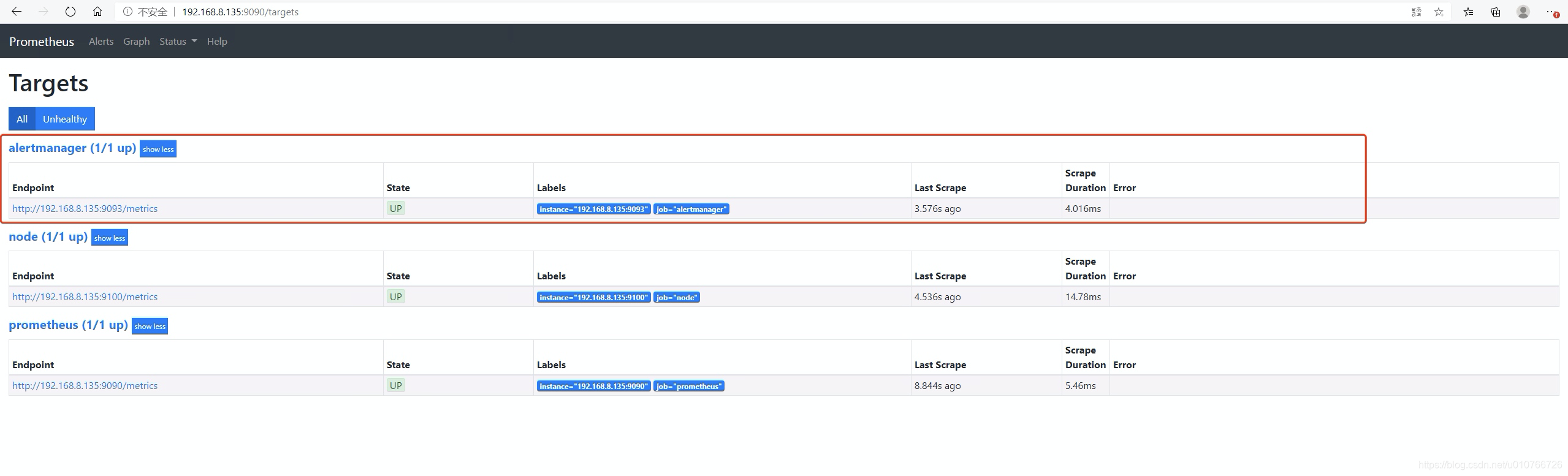This screenshot has width=1568, height=476.
Task: Open the Graph page
Action: (x=136, y=41)
